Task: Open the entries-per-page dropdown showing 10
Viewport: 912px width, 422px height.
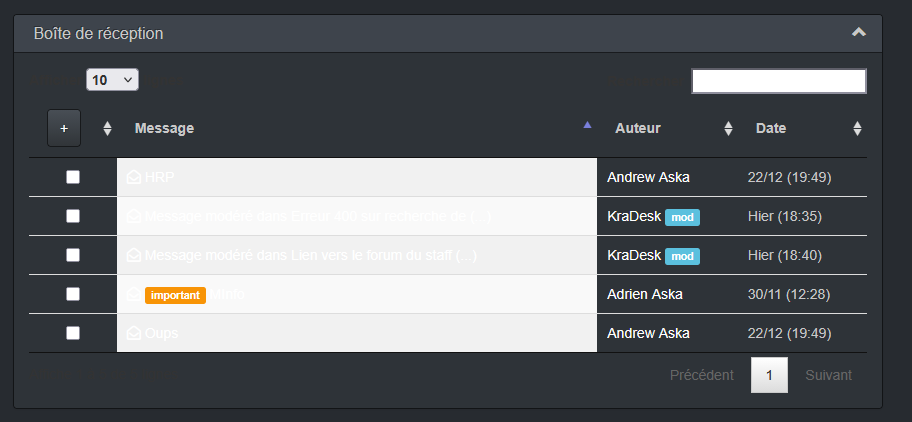Action: (x=112, y=80)
